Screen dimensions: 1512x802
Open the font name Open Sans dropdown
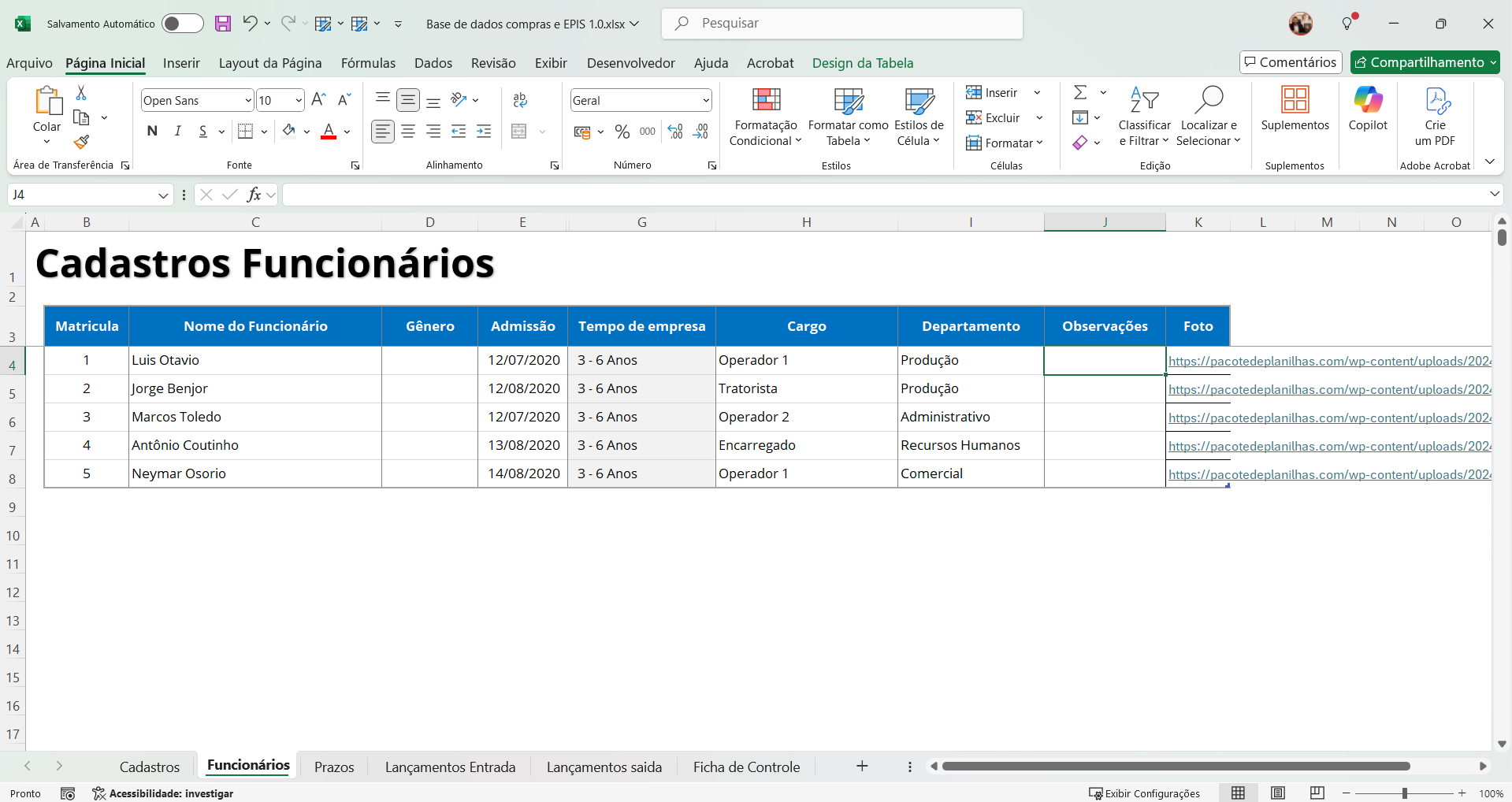(248, 101)
